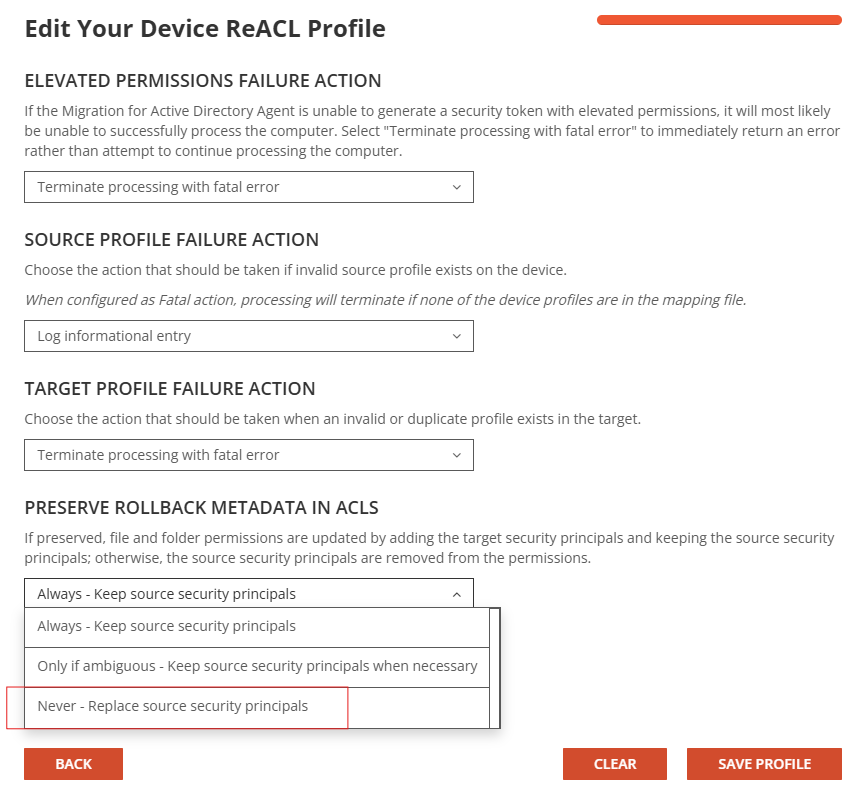
Task: Click the chevron on Elevated Permissions Failure Action dropdown
Action: (x=459, y=186)
